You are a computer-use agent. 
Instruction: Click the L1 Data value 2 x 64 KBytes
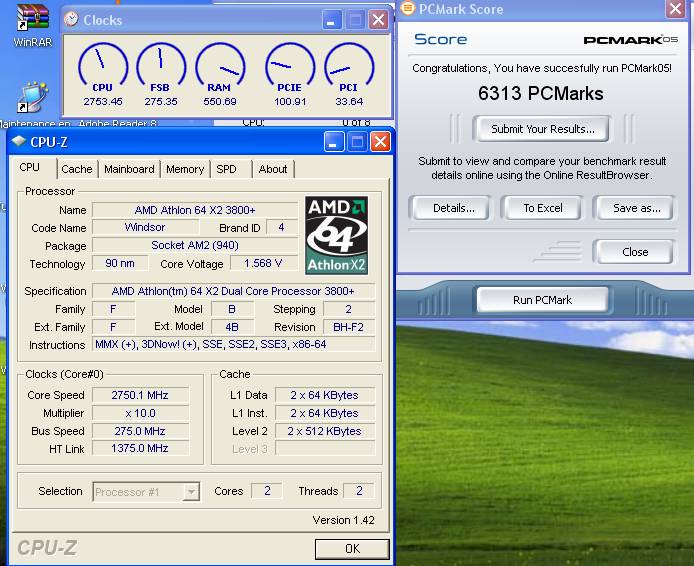324,395
